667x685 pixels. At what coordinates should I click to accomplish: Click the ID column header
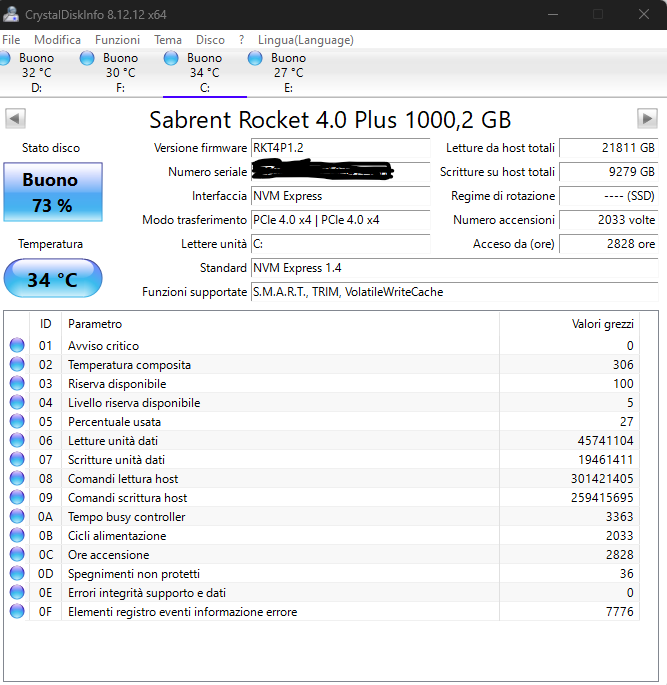point(45,324)
